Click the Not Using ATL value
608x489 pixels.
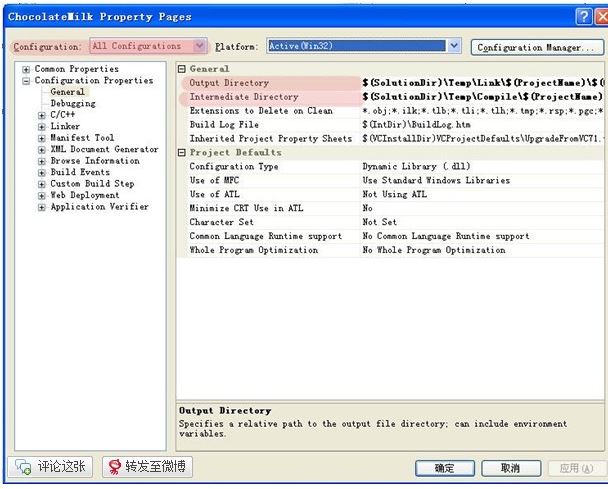394,194
